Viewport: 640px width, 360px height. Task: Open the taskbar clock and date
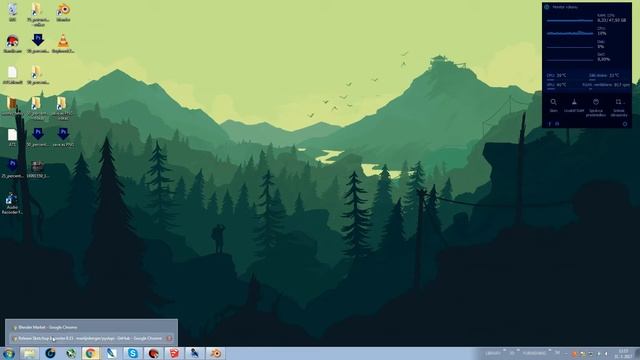(623, 353)
